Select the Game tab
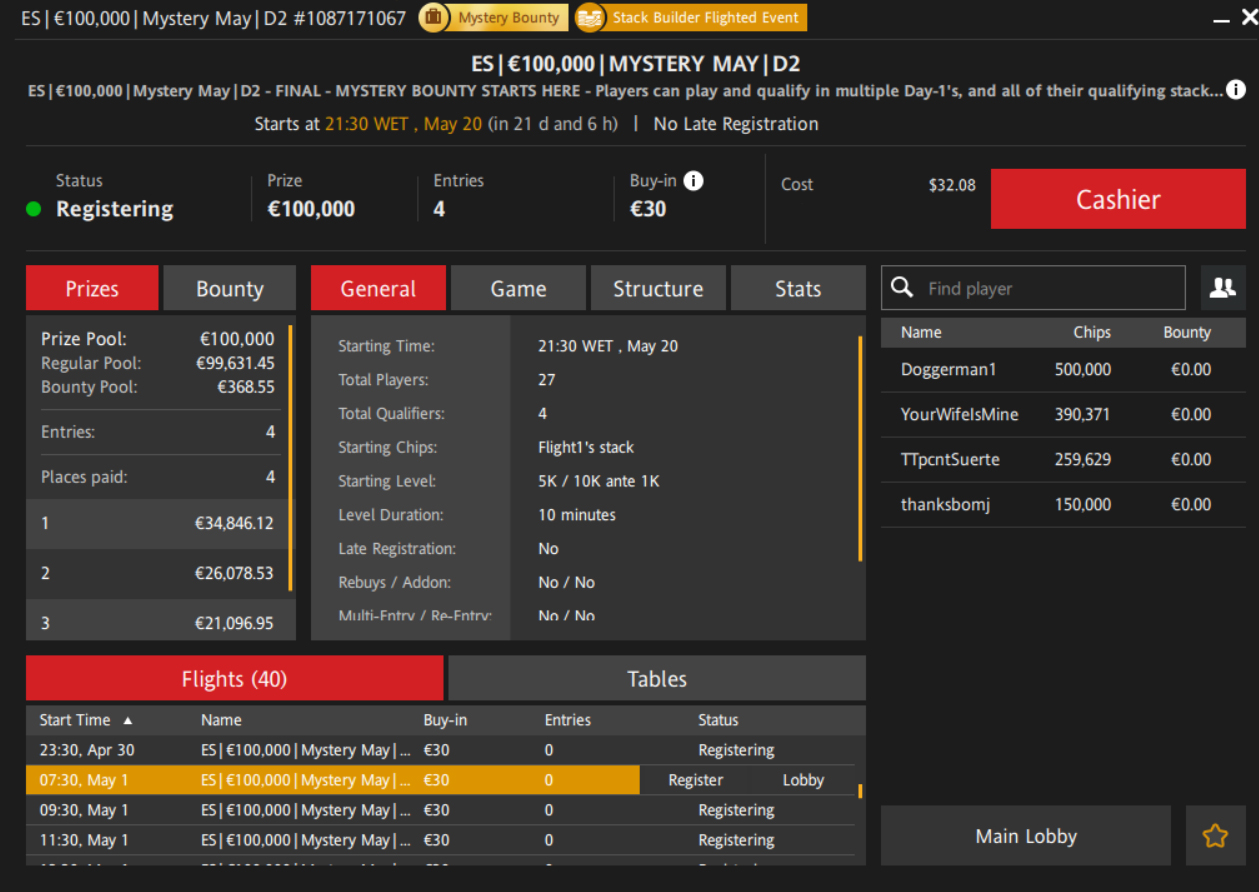The height and width of the screenshot is (892, 1259). click(518, 289)
